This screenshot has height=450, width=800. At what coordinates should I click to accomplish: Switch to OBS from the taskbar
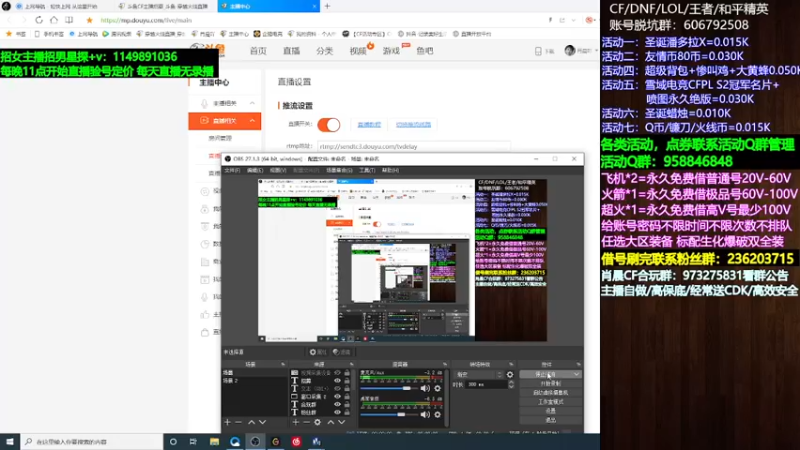[x=255, y=442]
